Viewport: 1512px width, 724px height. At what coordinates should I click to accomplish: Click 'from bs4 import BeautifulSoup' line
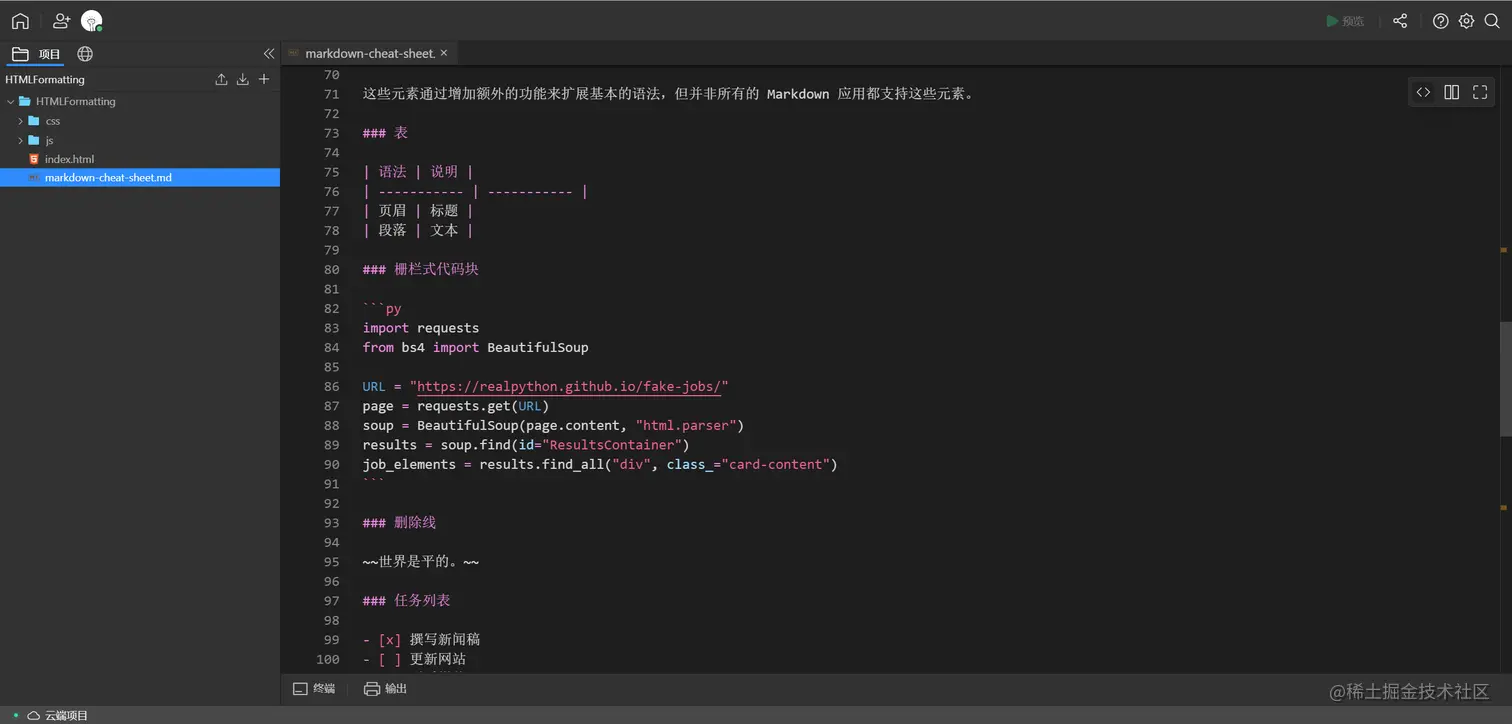click(476, 348)
